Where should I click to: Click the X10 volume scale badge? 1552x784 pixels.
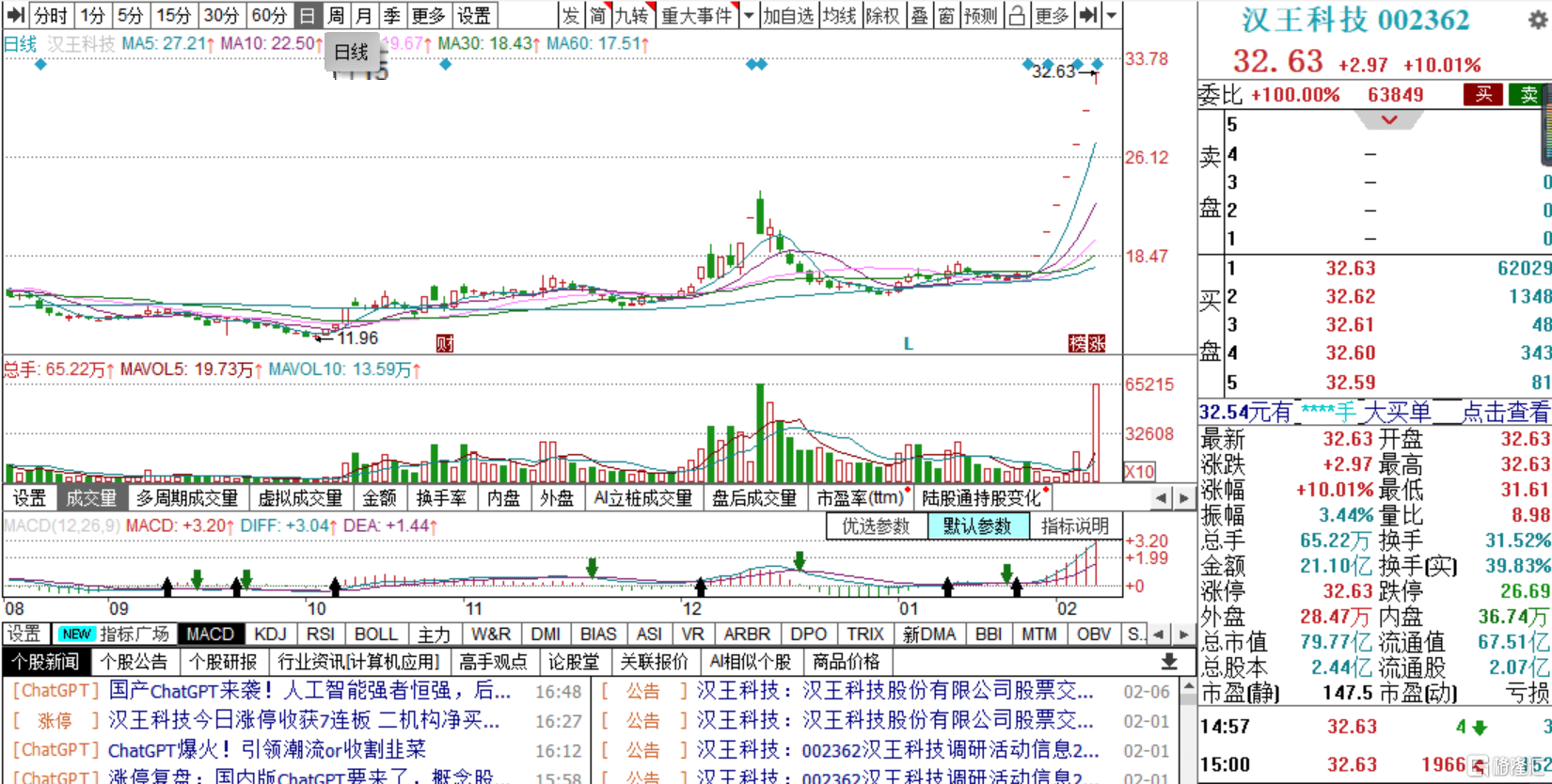tap(1140, 472)
